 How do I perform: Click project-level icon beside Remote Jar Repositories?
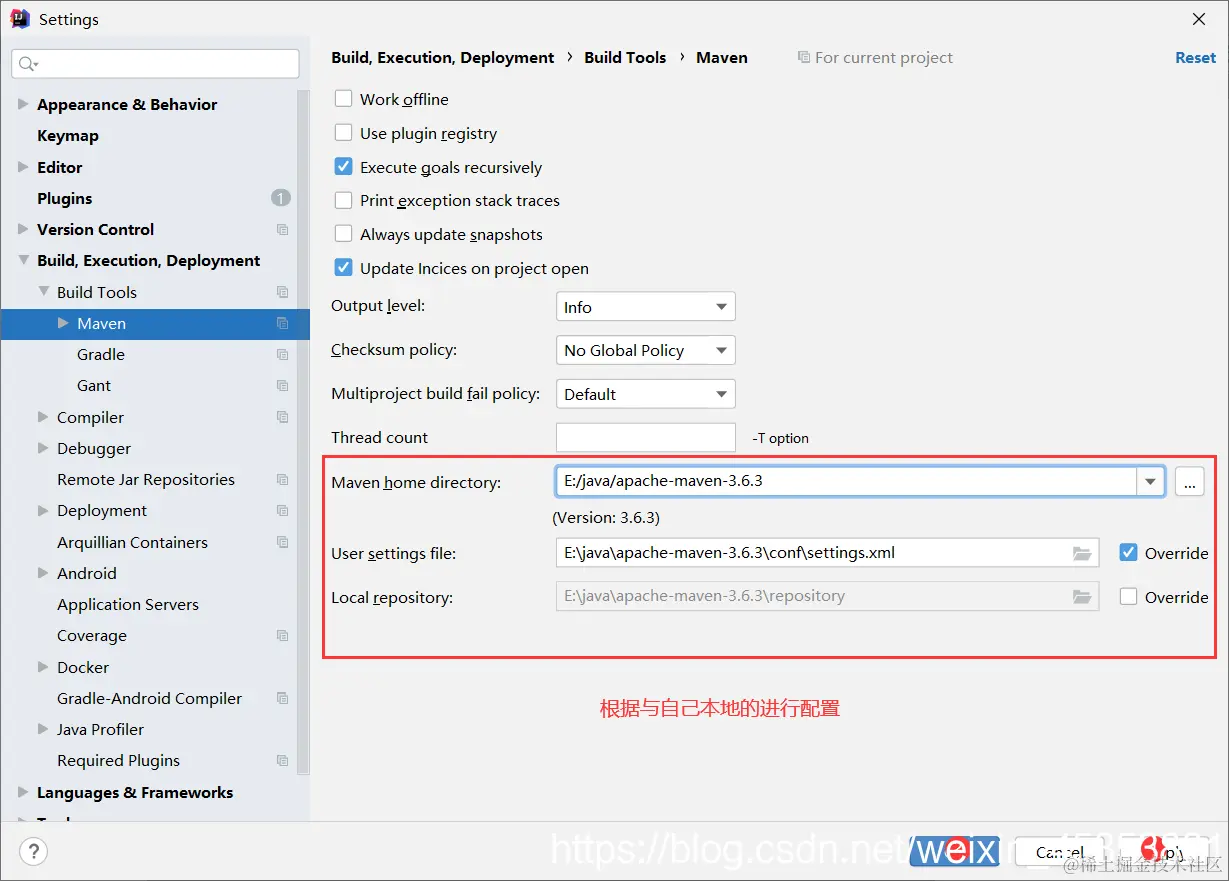point(282,480)
